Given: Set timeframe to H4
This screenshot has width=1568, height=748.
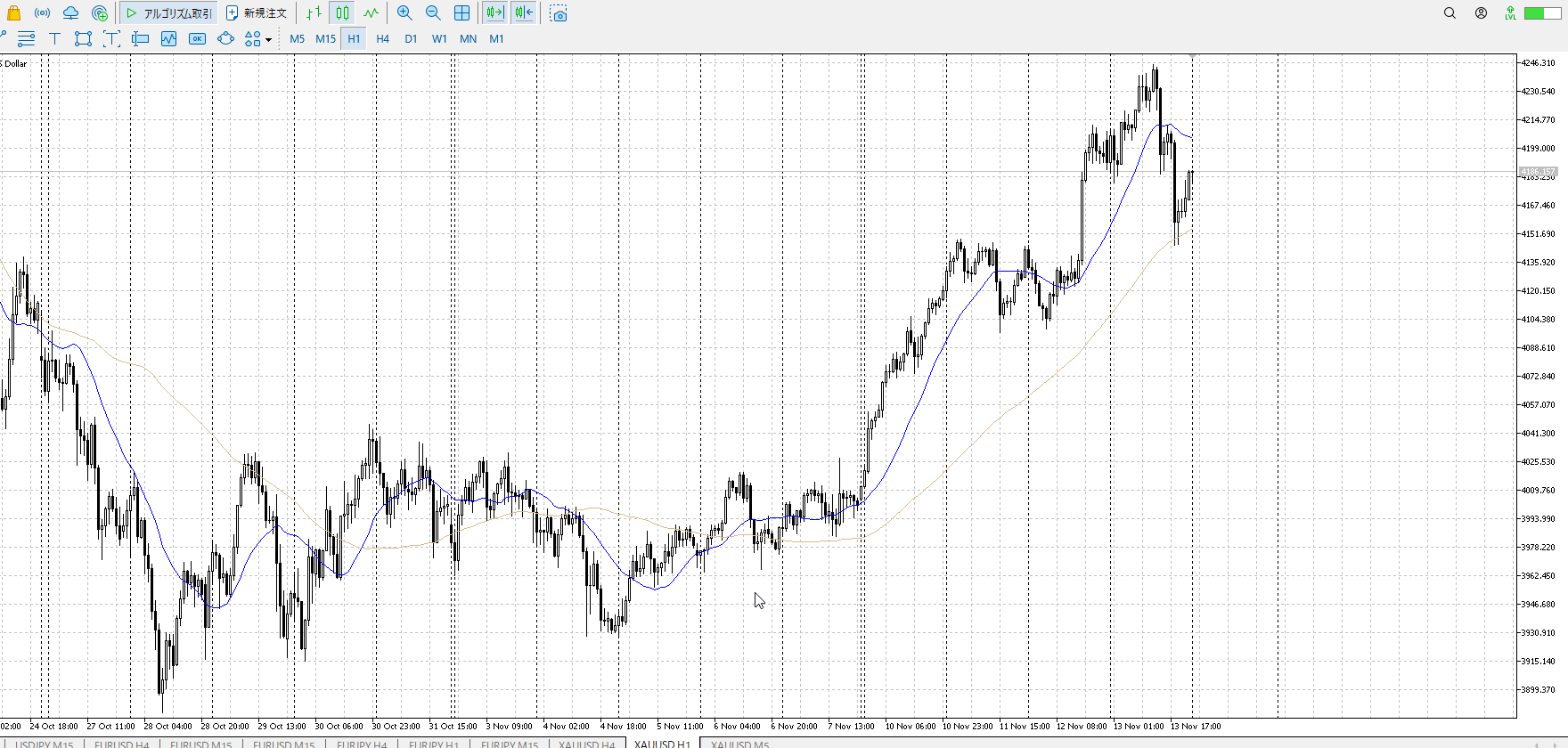Looking at the screenshot, I should [x=382, y=39].
